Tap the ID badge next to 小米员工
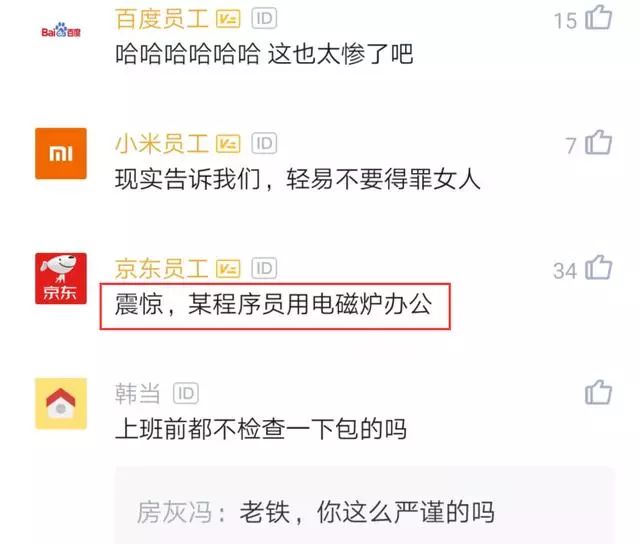640x544 pixels. 264,143
